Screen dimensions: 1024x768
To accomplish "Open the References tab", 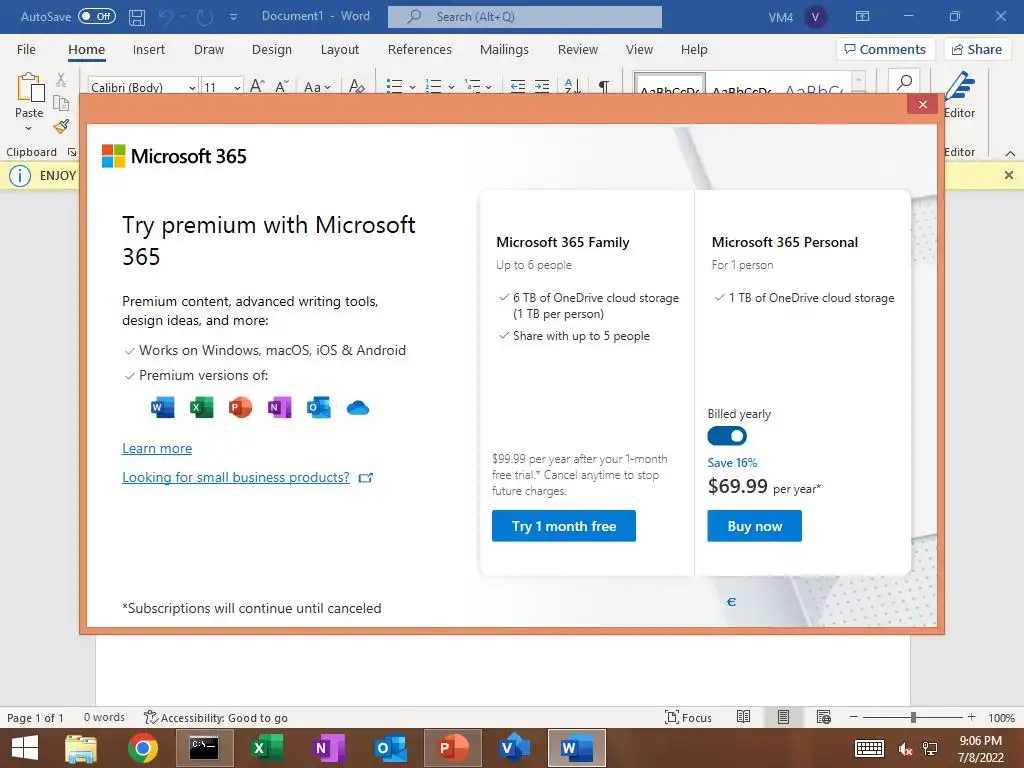I will click(x=419, y=50).
